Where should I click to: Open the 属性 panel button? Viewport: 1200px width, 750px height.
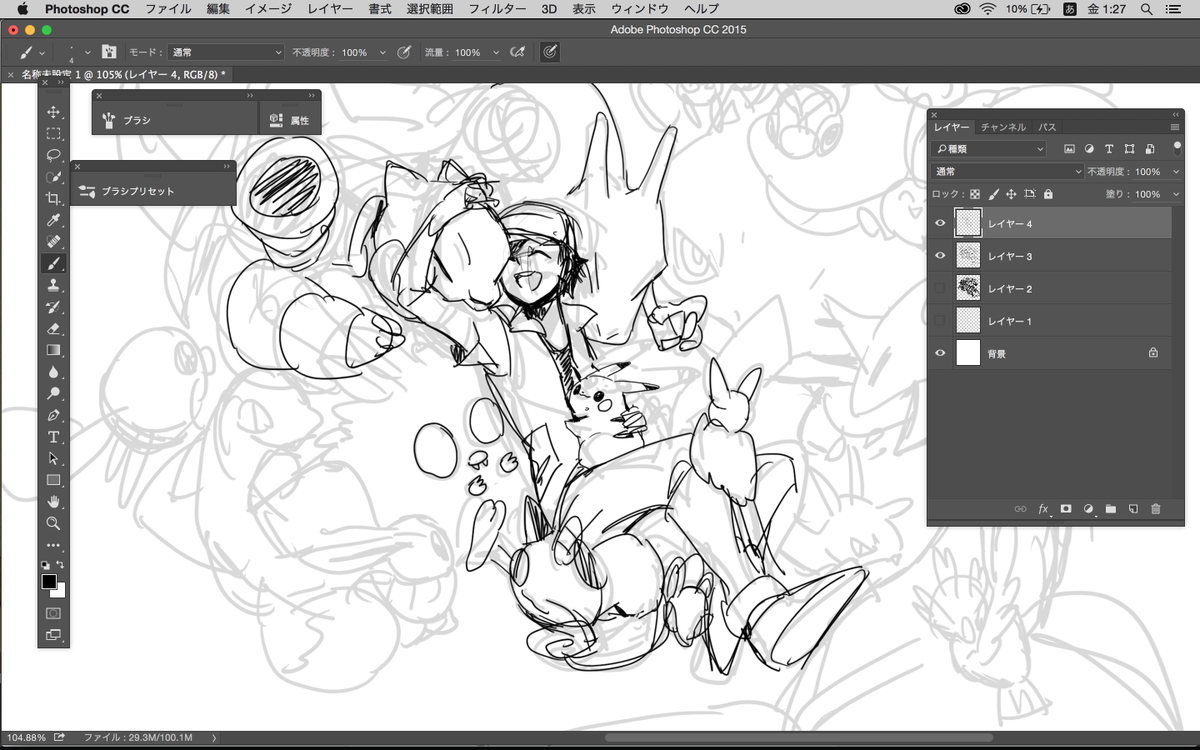[x=290, y=119]
